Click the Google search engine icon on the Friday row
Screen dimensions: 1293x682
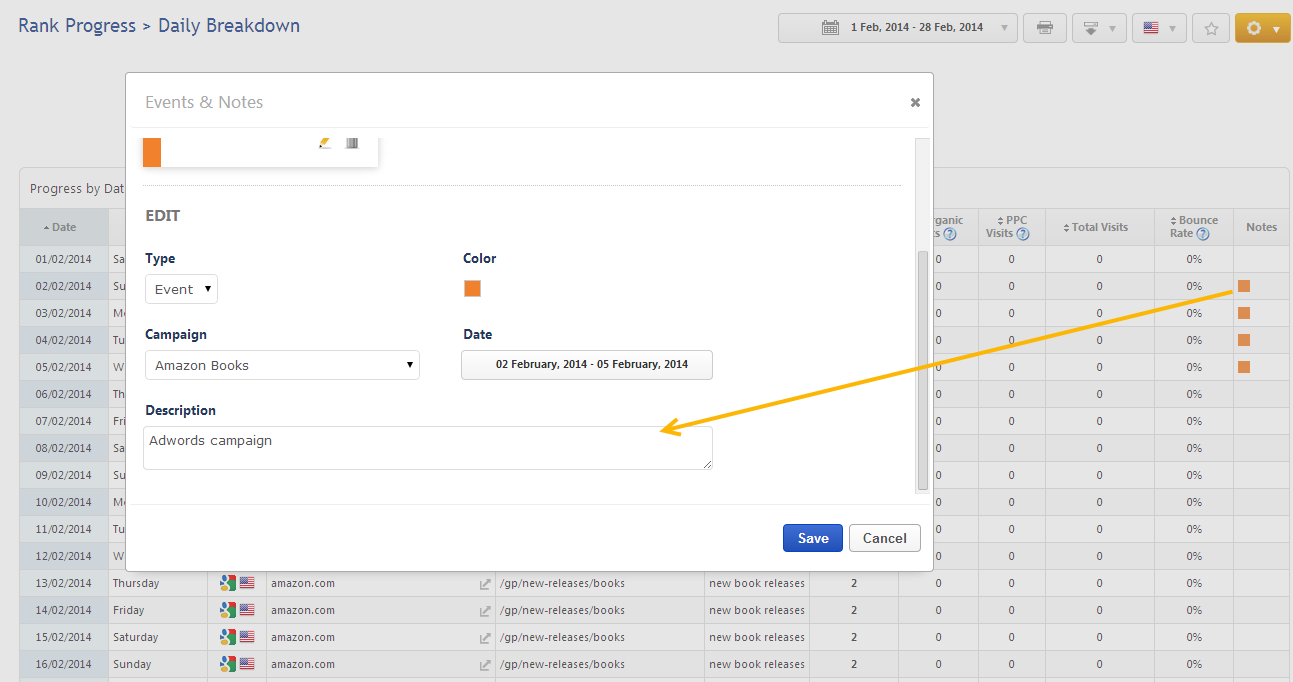pos(228,610)
